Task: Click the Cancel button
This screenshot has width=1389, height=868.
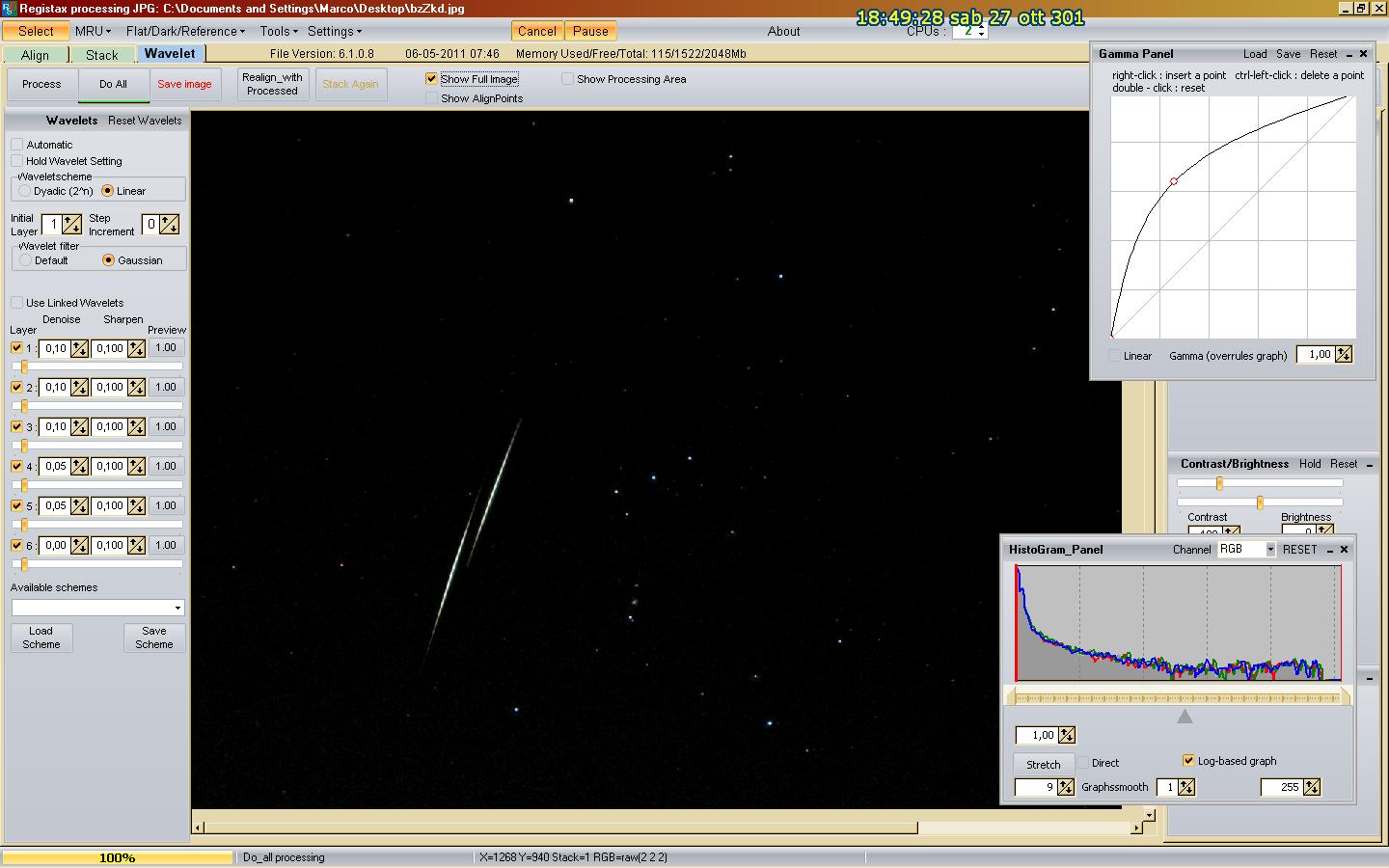Action: tap(536, 31)
